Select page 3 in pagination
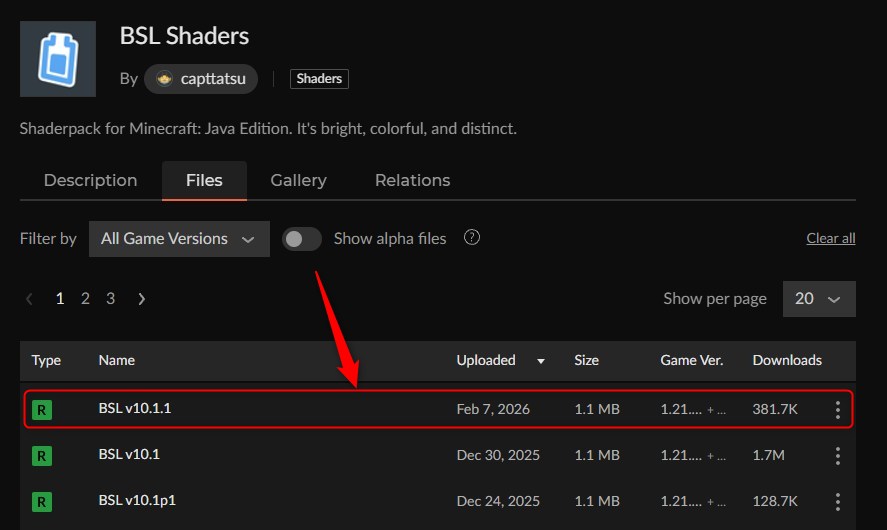Image resolution: width=887 pixels, height=530 pixels. (x=110, y=299)
